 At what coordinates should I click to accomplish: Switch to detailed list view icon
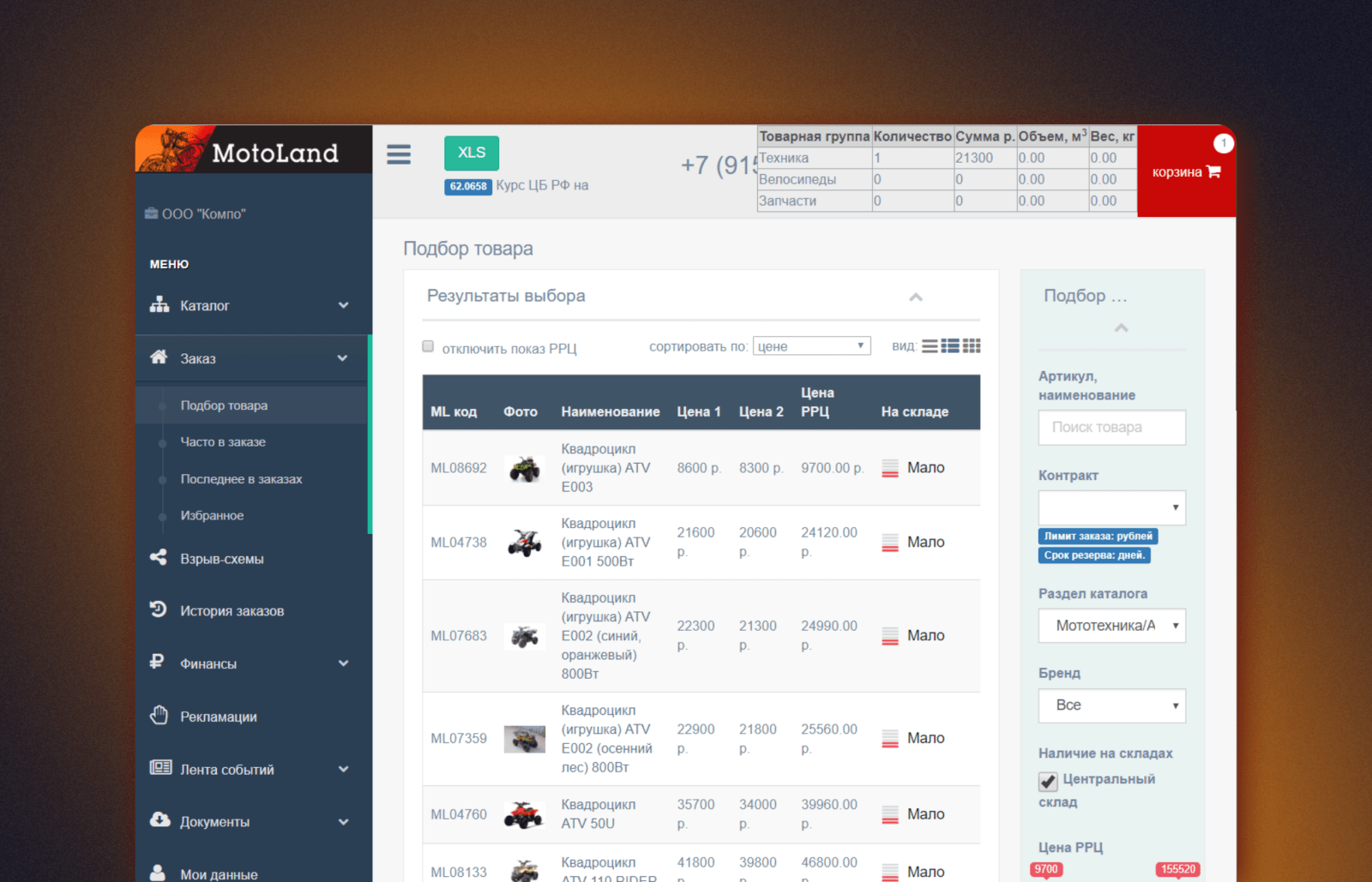coord(950,346)
